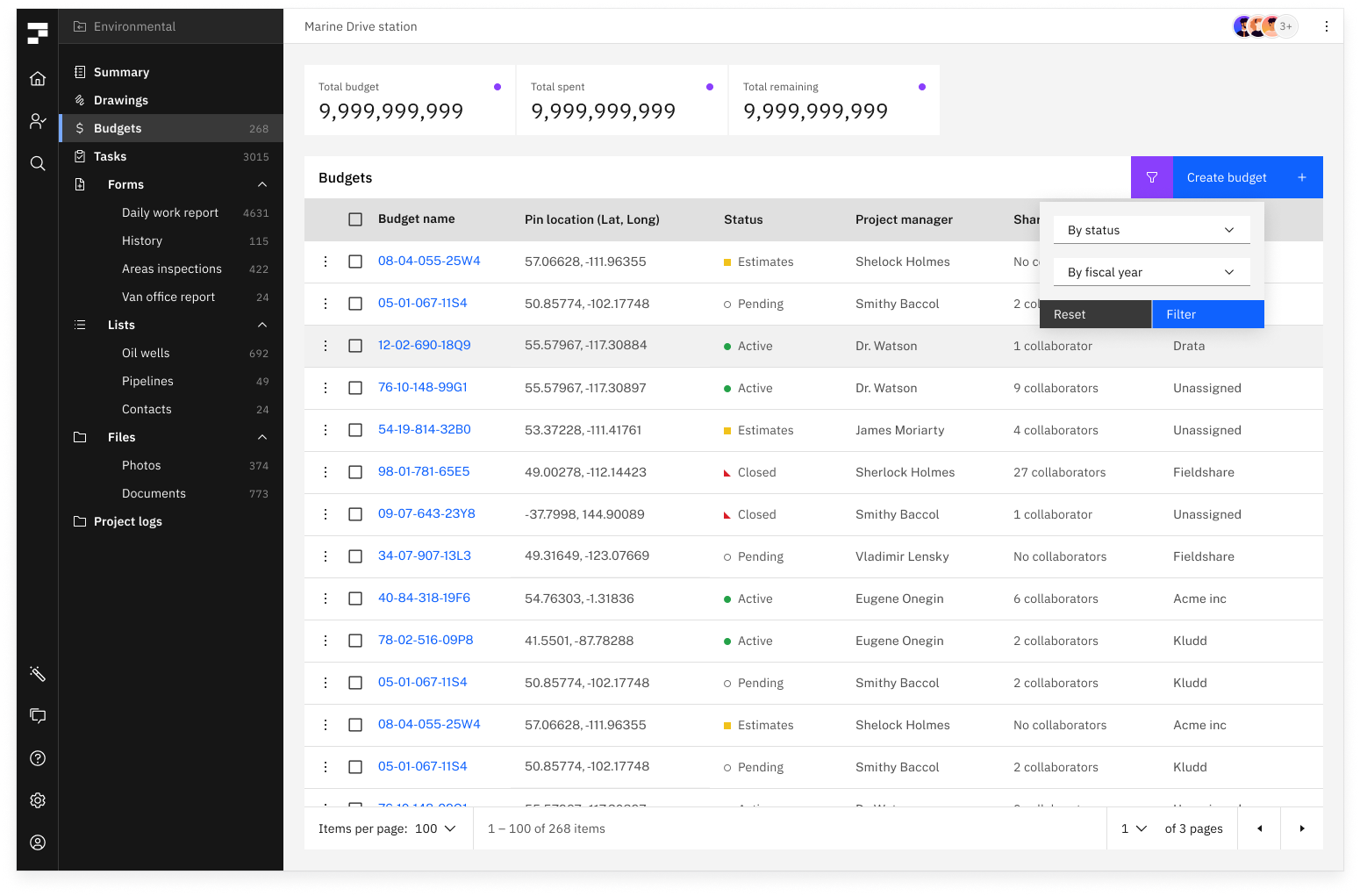Go to next page arrow
The height and width of the screenshot is (896, 1360).
click(1301, 828)
